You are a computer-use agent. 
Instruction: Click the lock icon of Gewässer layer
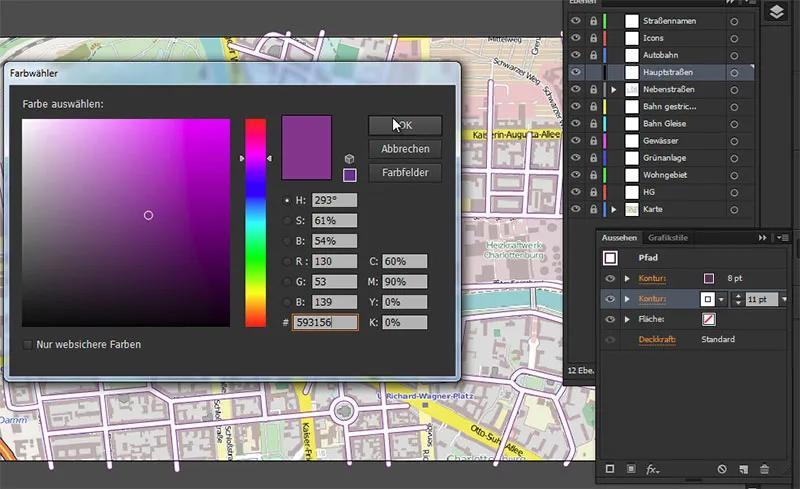[593, 140]
